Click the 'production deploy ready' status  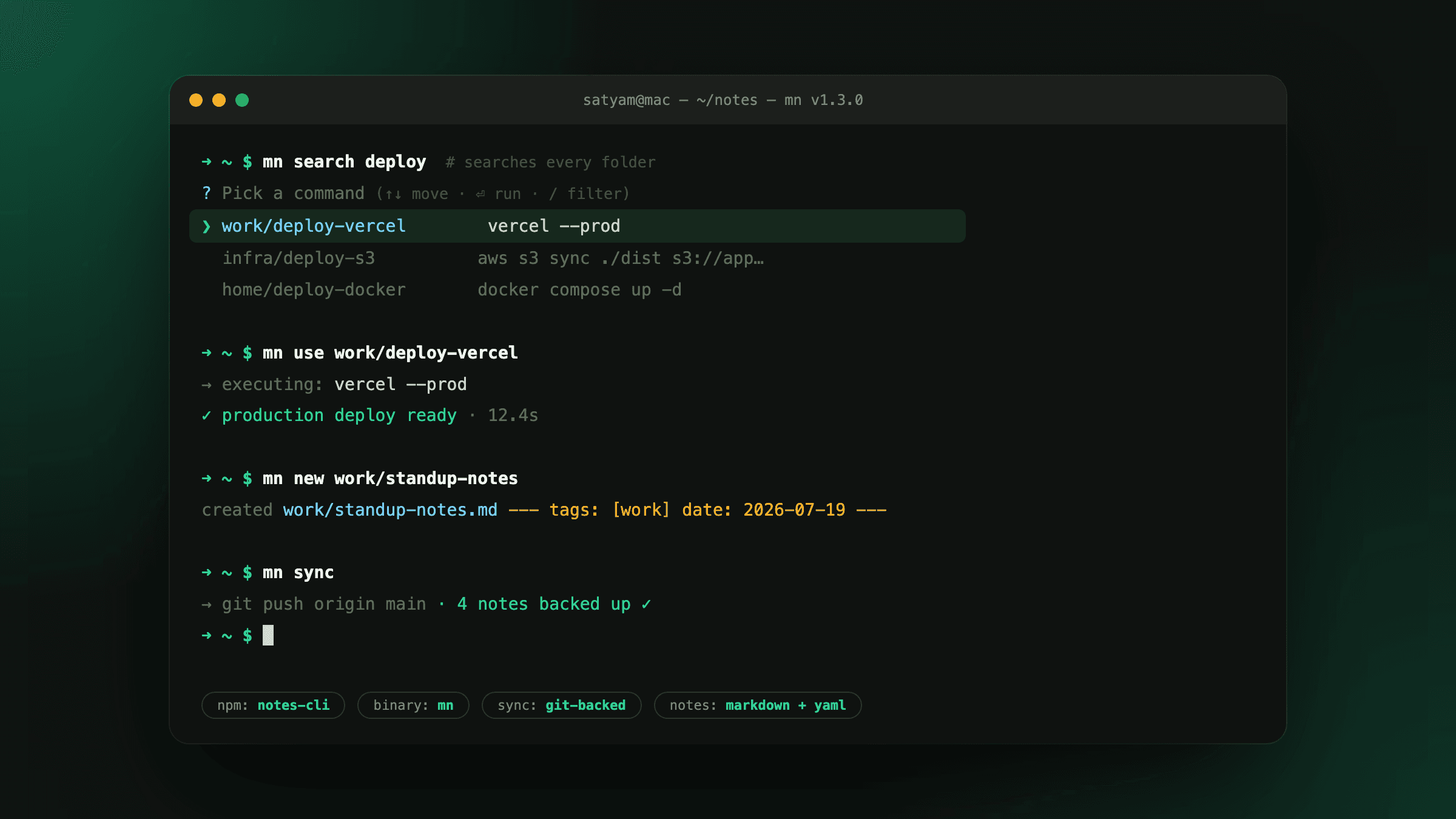point(339,416)
